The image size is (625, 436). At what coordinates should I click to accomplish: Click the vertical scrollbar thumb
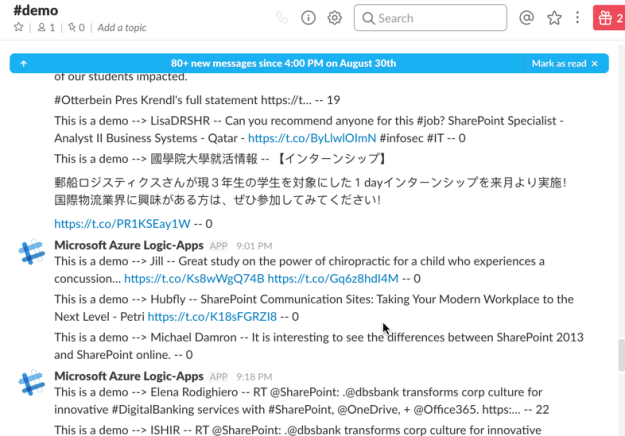pyautogui.click(x=621, y=355)
